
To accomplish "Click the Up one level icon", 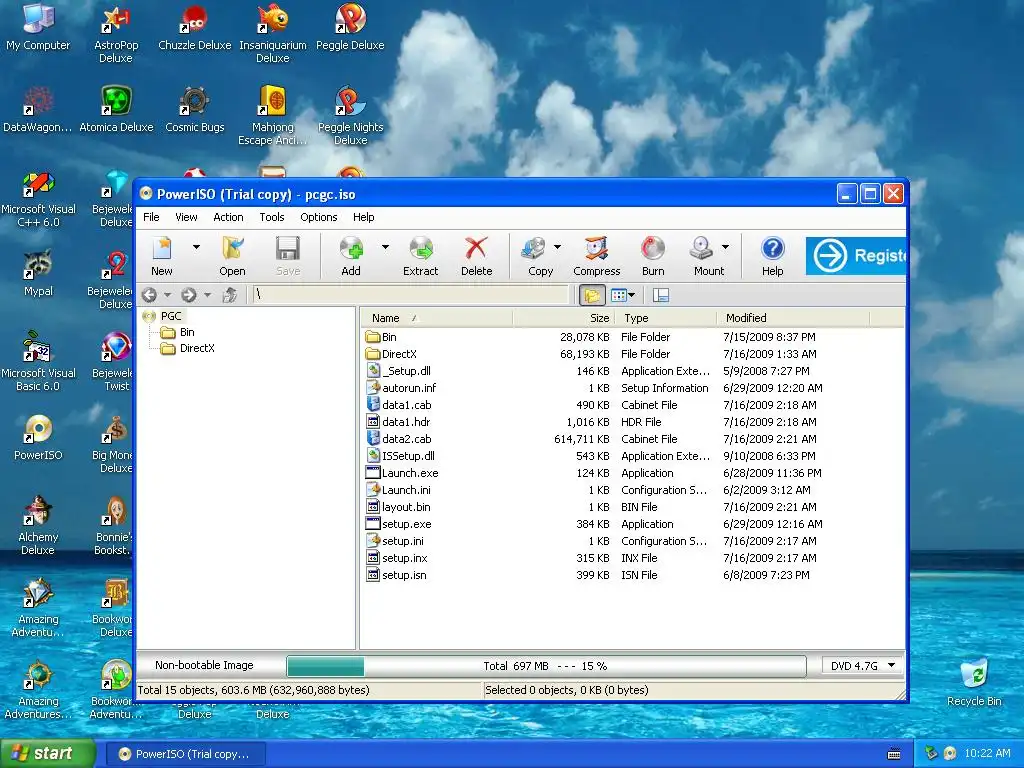I will pyautogui.click(x=229, y=295).
